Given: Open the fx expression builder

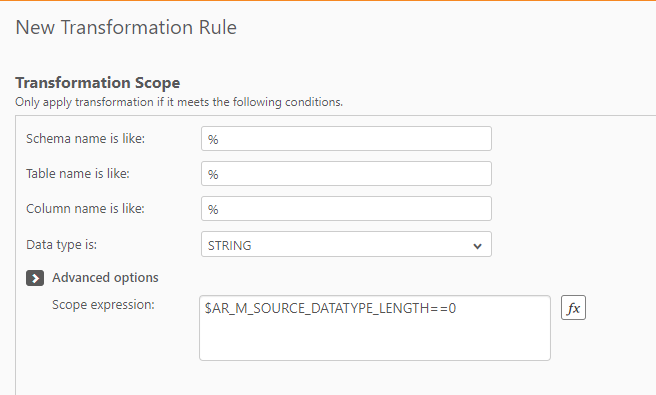Looking at the screenshot, I should pyautogui.click(x=573, y=308).
